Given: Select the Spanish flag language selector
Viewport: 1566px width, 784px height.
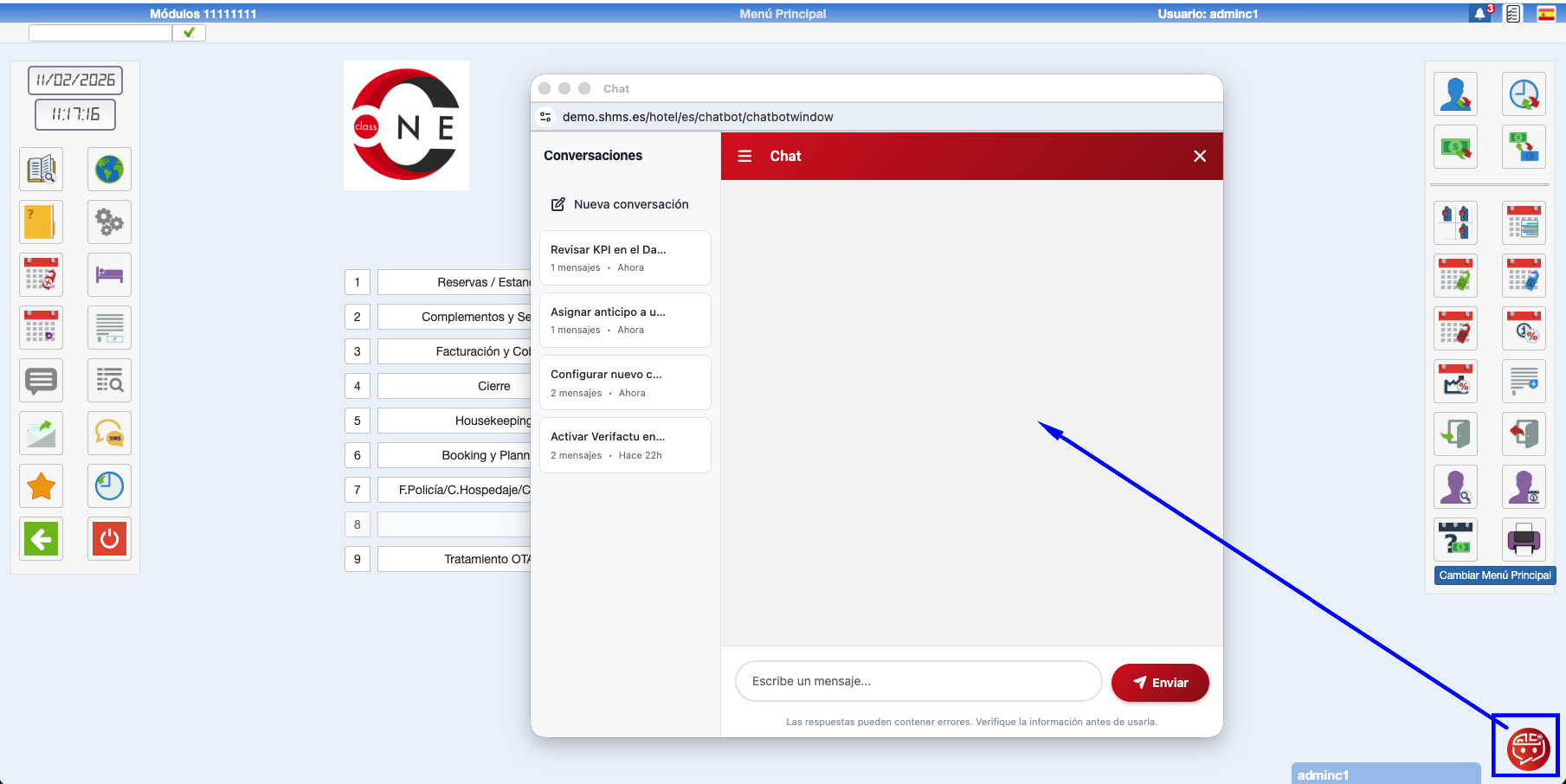Looking at the screenshot, I should pyautogui.click(x=1546, y=14).
